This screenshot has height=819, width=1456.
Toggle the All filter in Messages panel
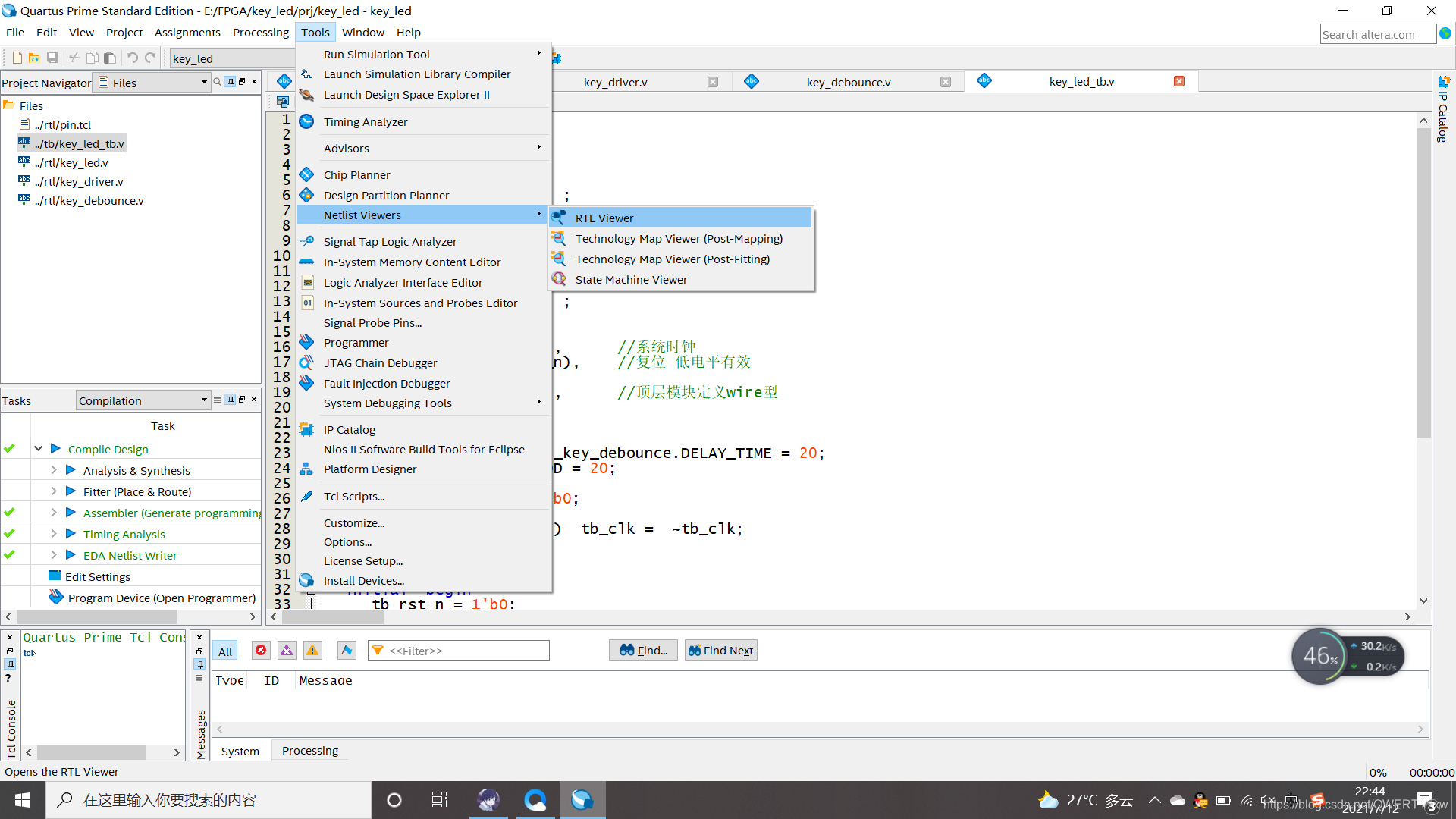click(x=225, y=650)
